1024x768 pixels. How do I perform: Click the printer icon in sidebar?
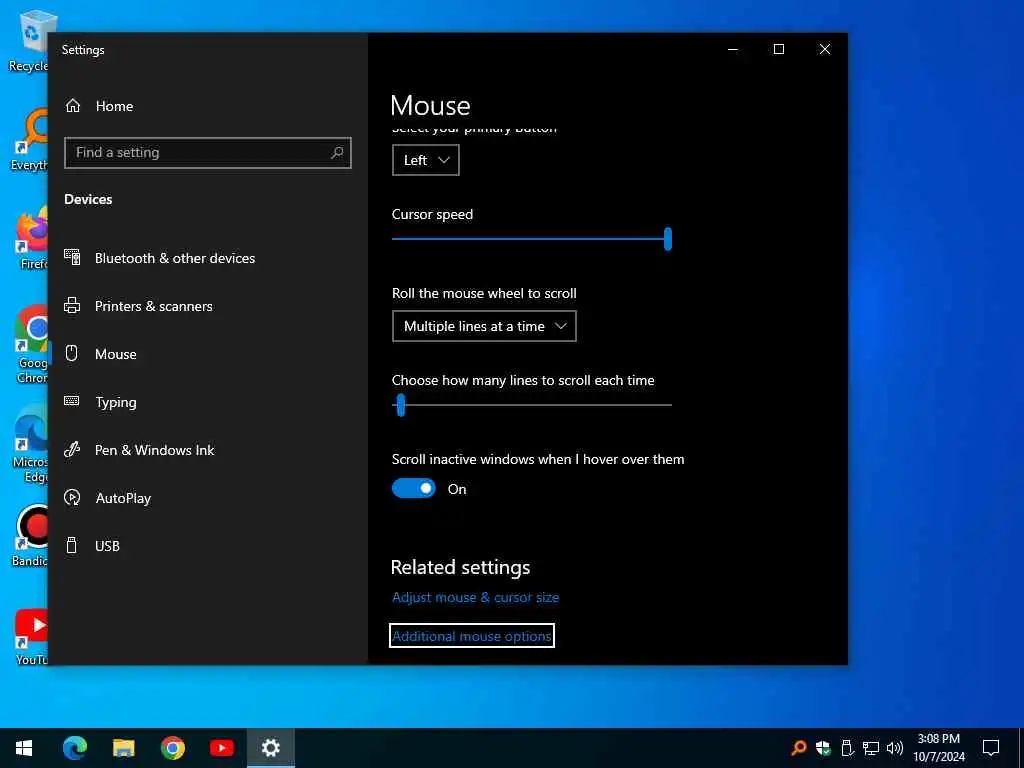[72, 305]
